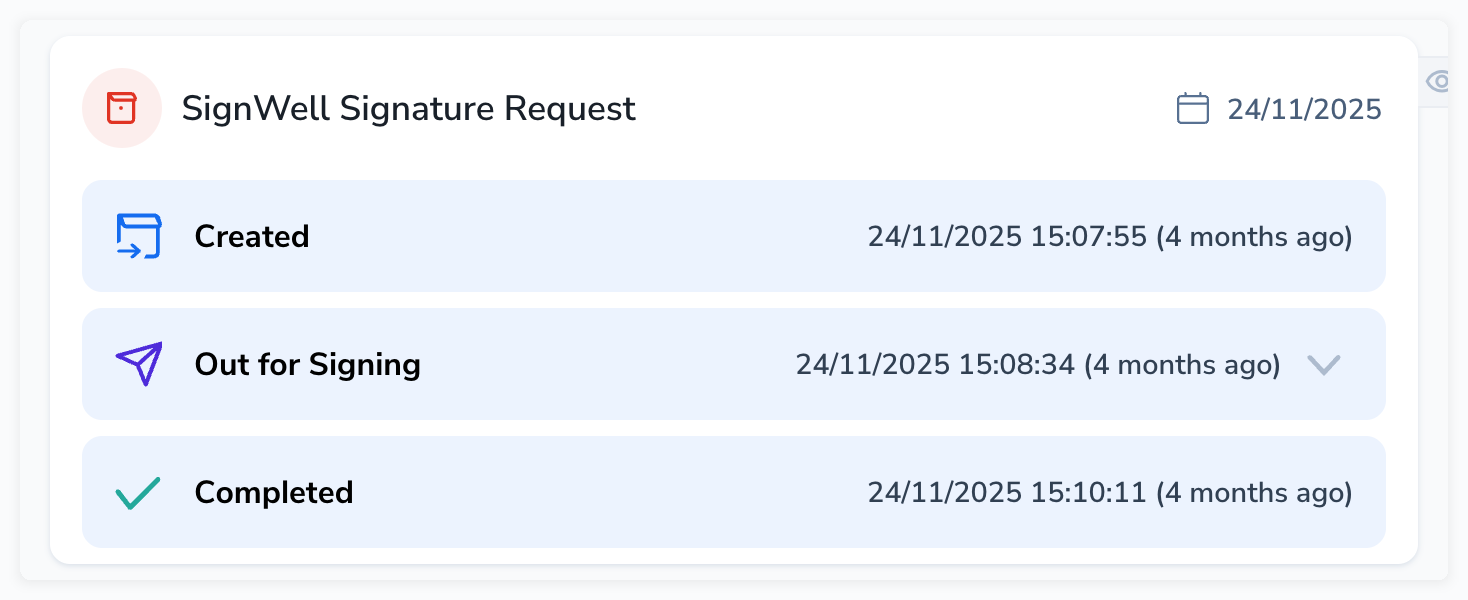Click the timestamp 24/11/2025 15:07:55
Image resolution: width=1468 pixels, height=600 pixels.
[1006, 237]
